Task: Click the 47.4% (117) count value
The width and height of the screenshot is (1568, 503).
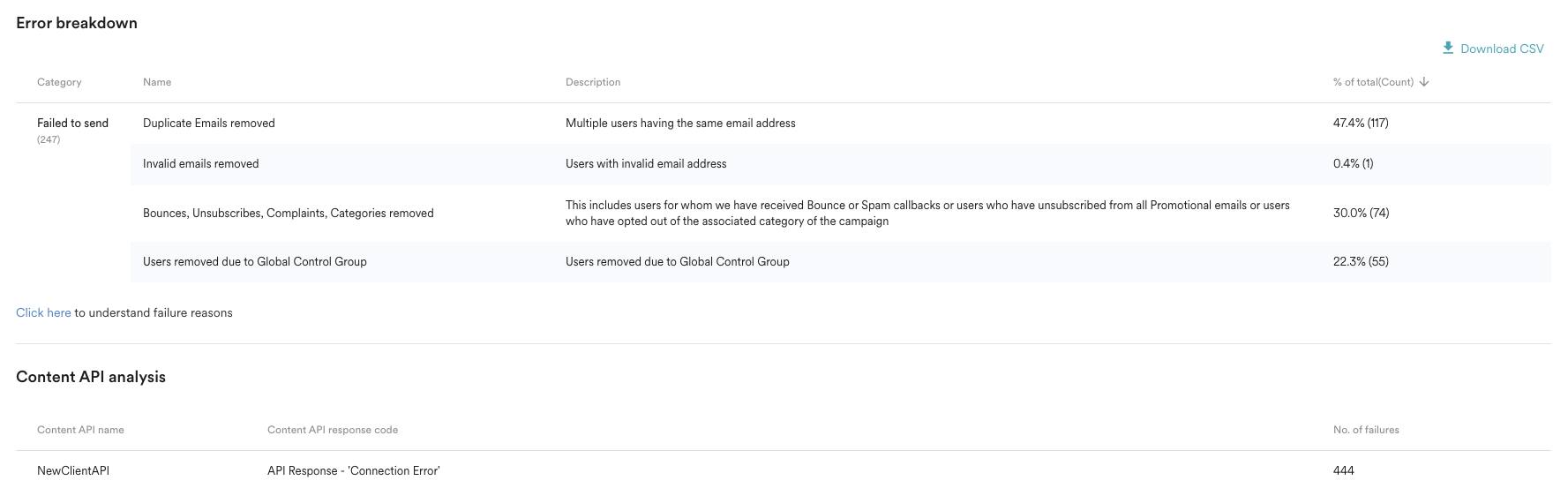Action: click(1360, 124)
